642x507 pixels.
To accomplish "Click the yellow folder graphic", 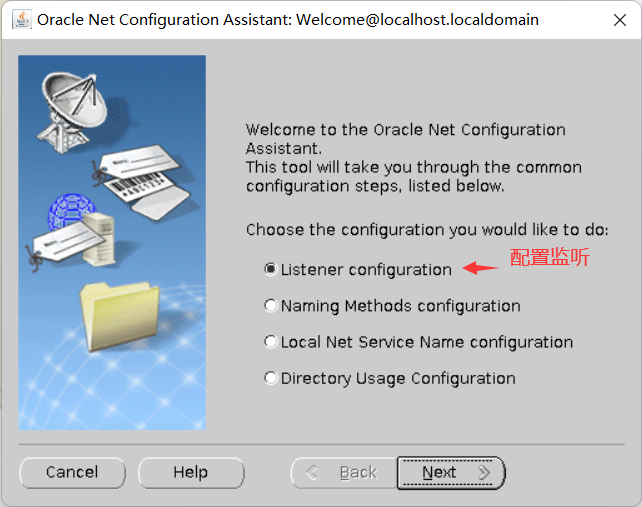I will 120,316.
